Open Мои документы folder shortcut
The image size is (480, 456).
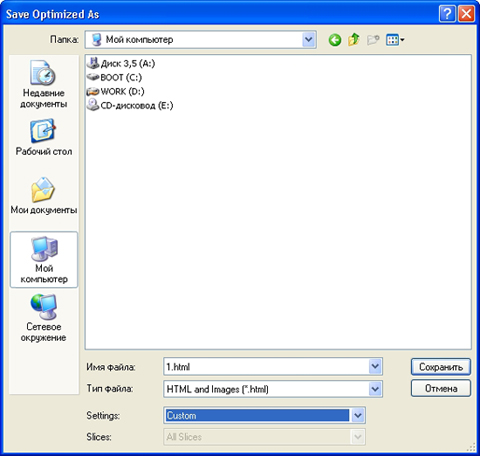[x=44, y=196]
